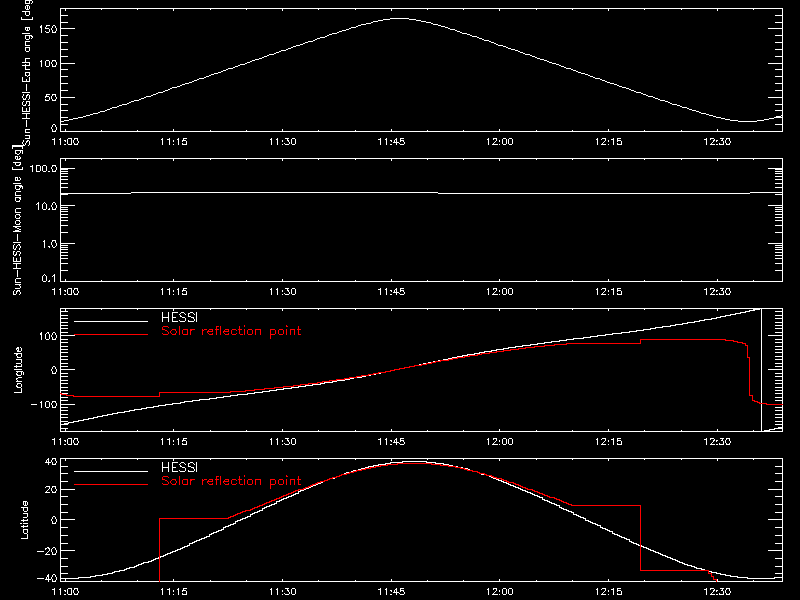Screen dimensions: 800x600
Task: Click white HESSI legend line in Longitude plot
Action: [111, 321]
